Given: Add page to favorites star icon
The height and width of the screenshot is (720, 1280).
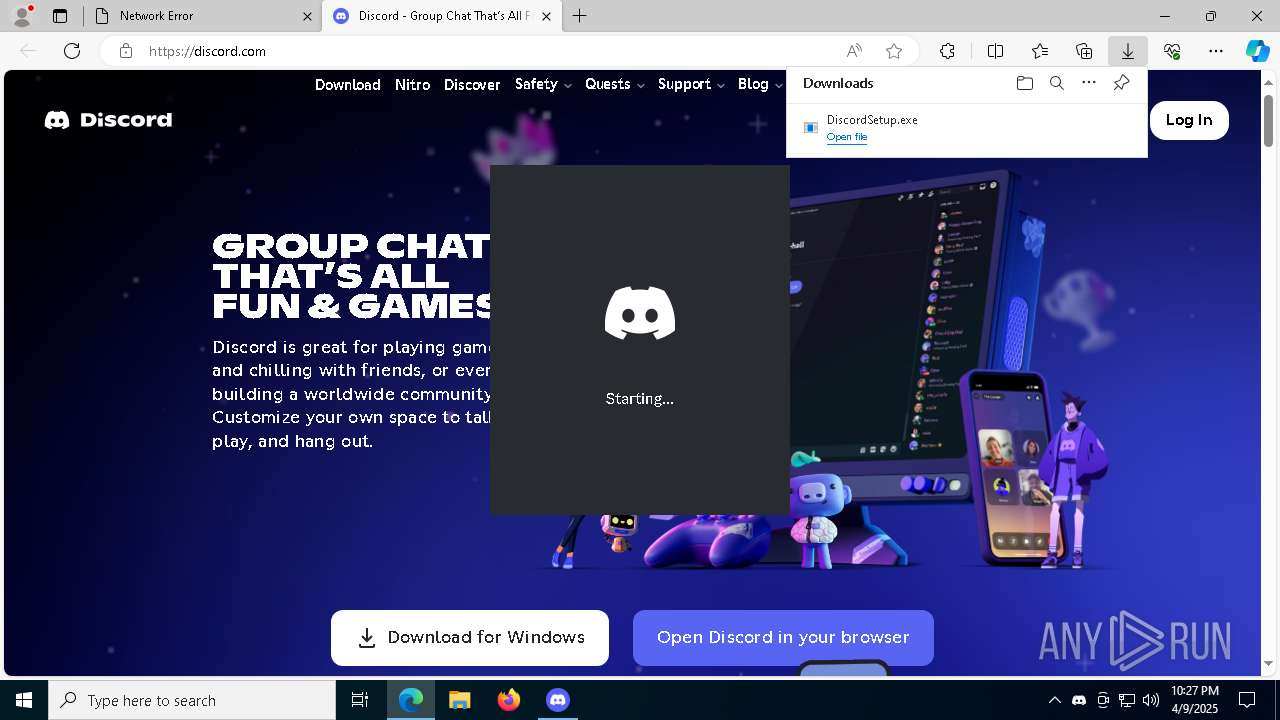Looking at the screenshot, I should click(x=894, y=51).
